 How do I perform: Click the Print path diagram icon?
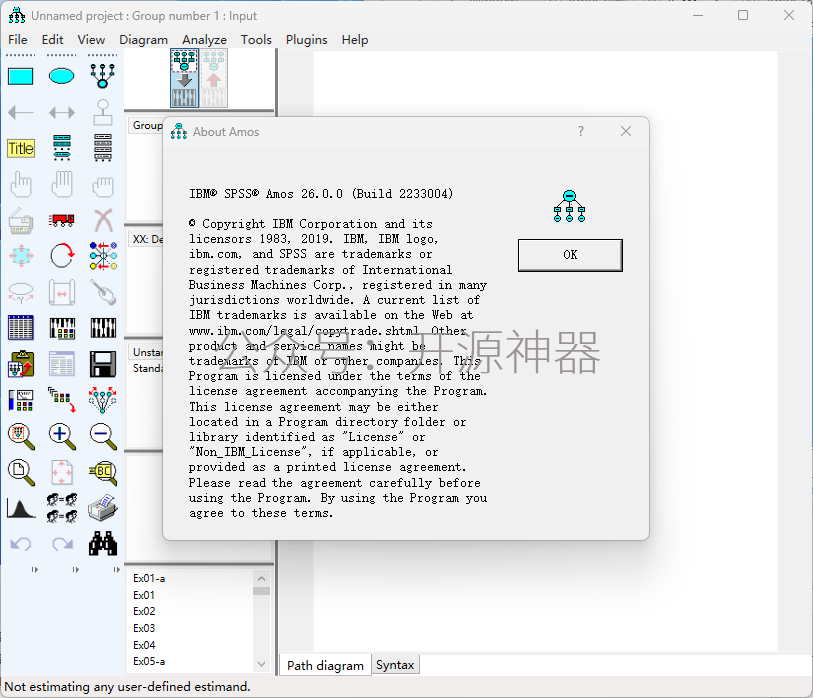click(x=103, y=508)
